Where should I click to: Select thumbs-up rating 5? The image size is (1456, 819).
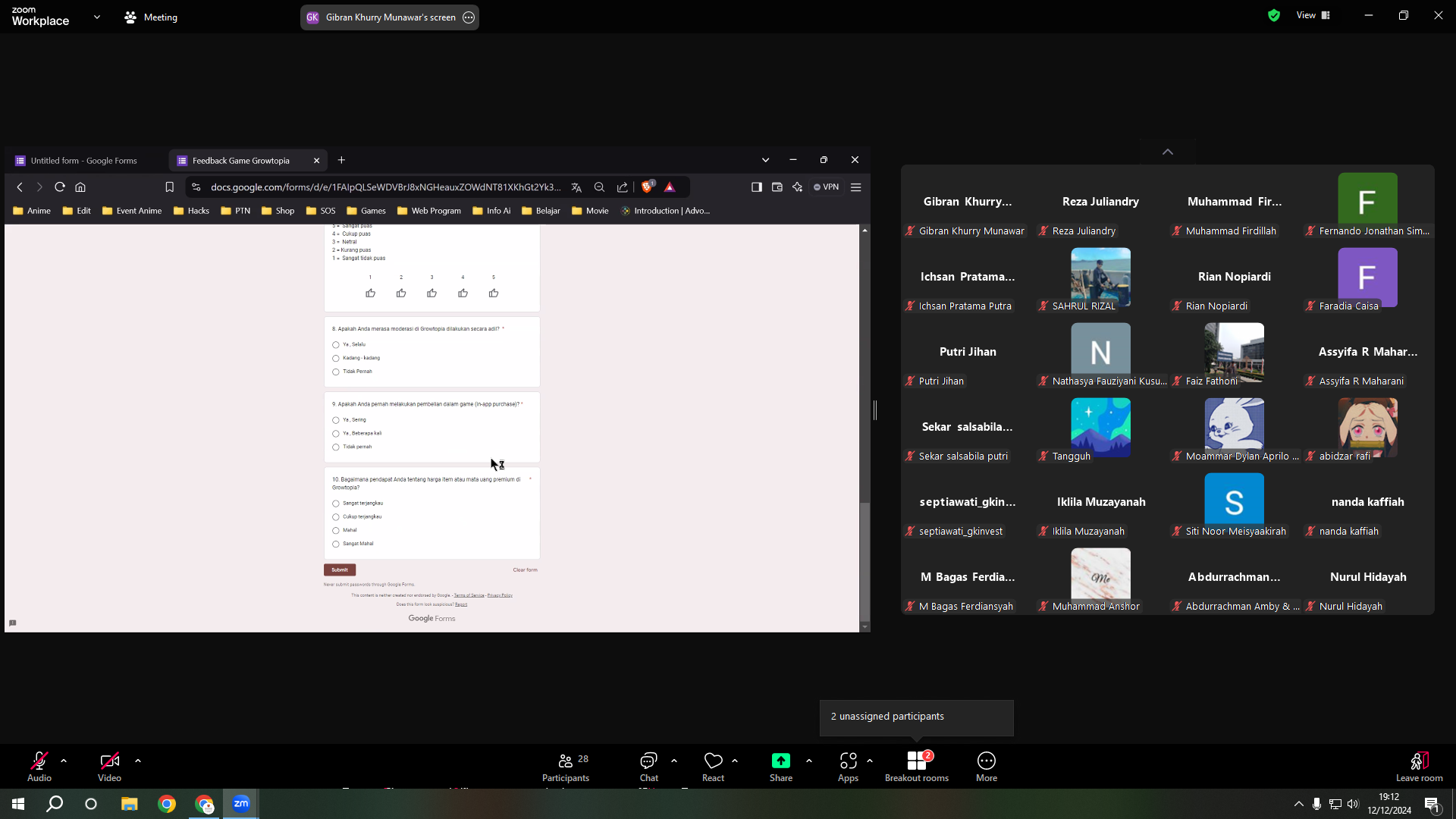(494, 293)
